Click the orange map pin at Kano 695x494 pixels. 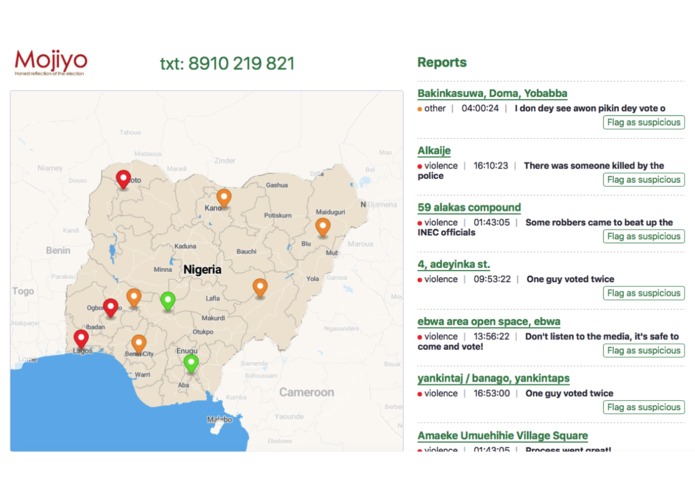[224, 198]
